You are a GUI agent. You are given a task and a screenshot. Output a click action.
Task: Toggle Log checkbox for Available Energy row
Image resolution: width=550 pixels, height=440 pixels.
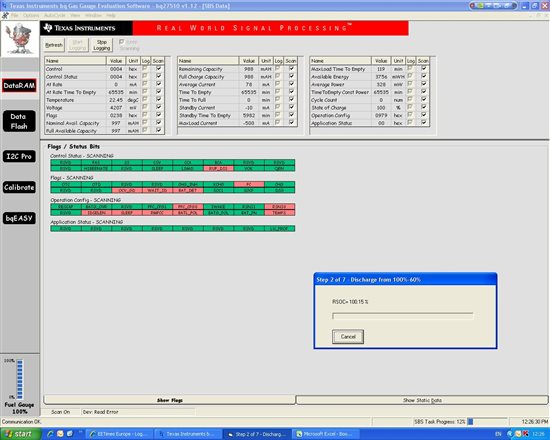pyautogui.click(x=410, y=76)
